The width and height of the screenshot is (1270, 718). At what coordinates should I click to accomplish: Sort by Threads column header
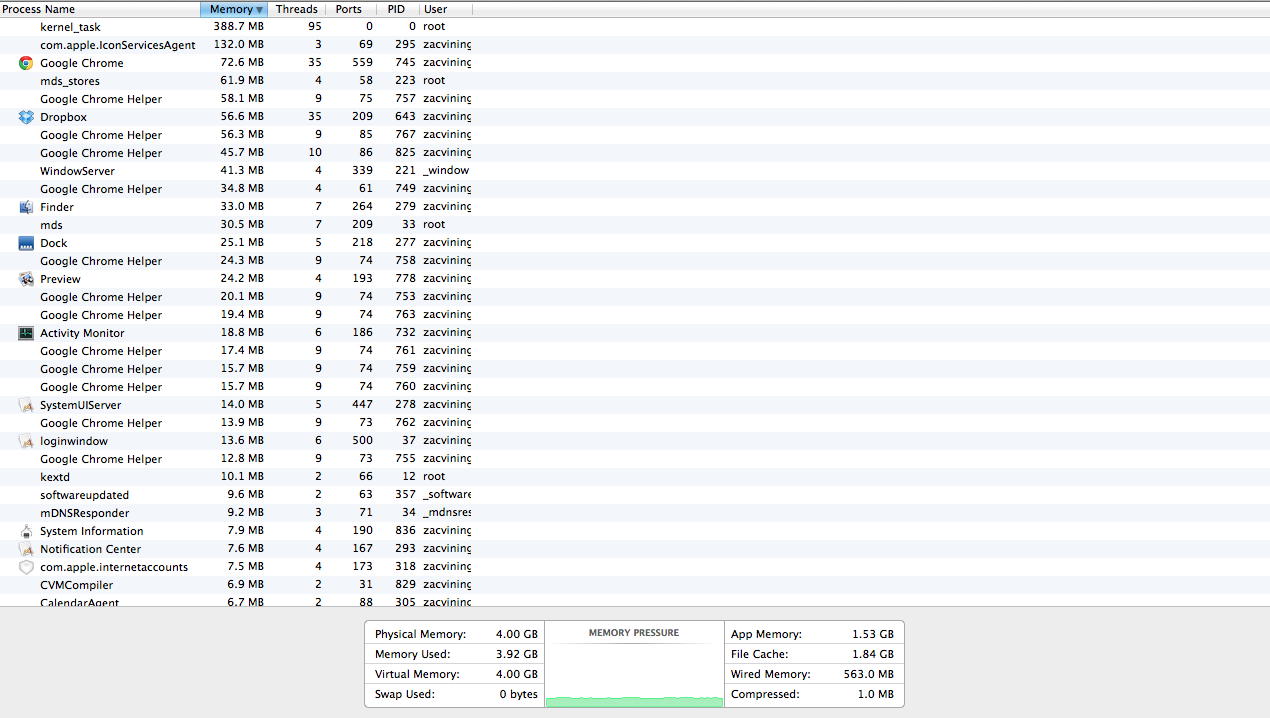click(x=296, y=9)
